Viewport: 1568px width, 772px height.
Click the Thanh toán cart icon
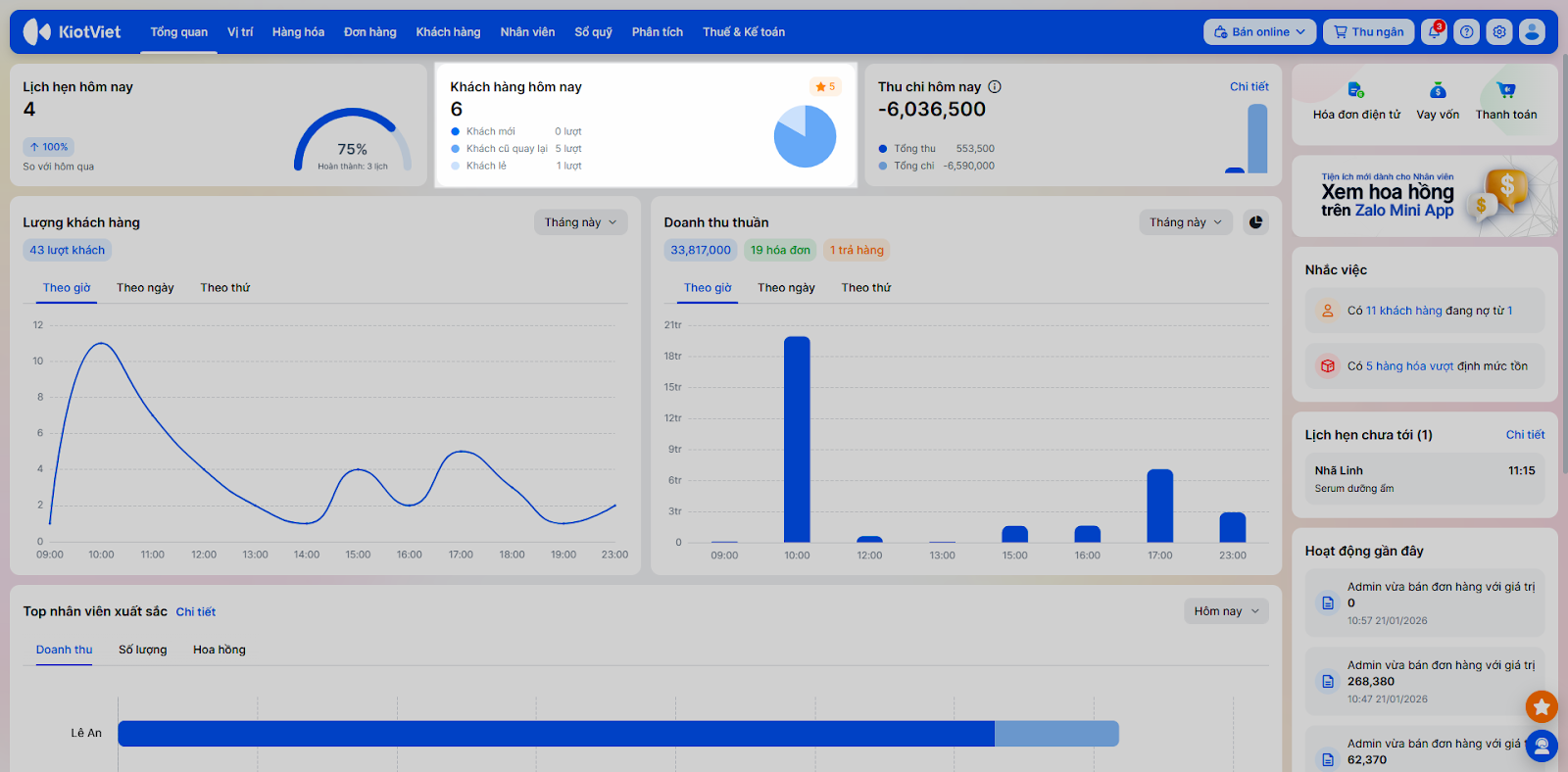click(x=1506, y=91)
